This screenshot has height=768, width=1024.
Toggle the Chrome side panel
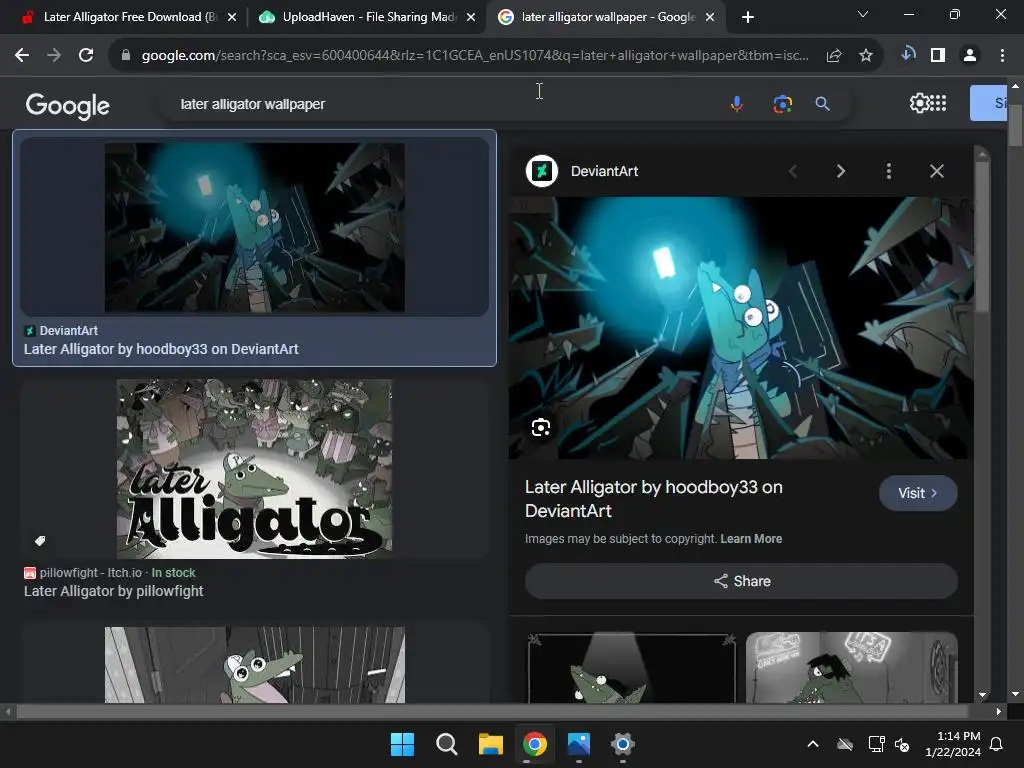938,56
